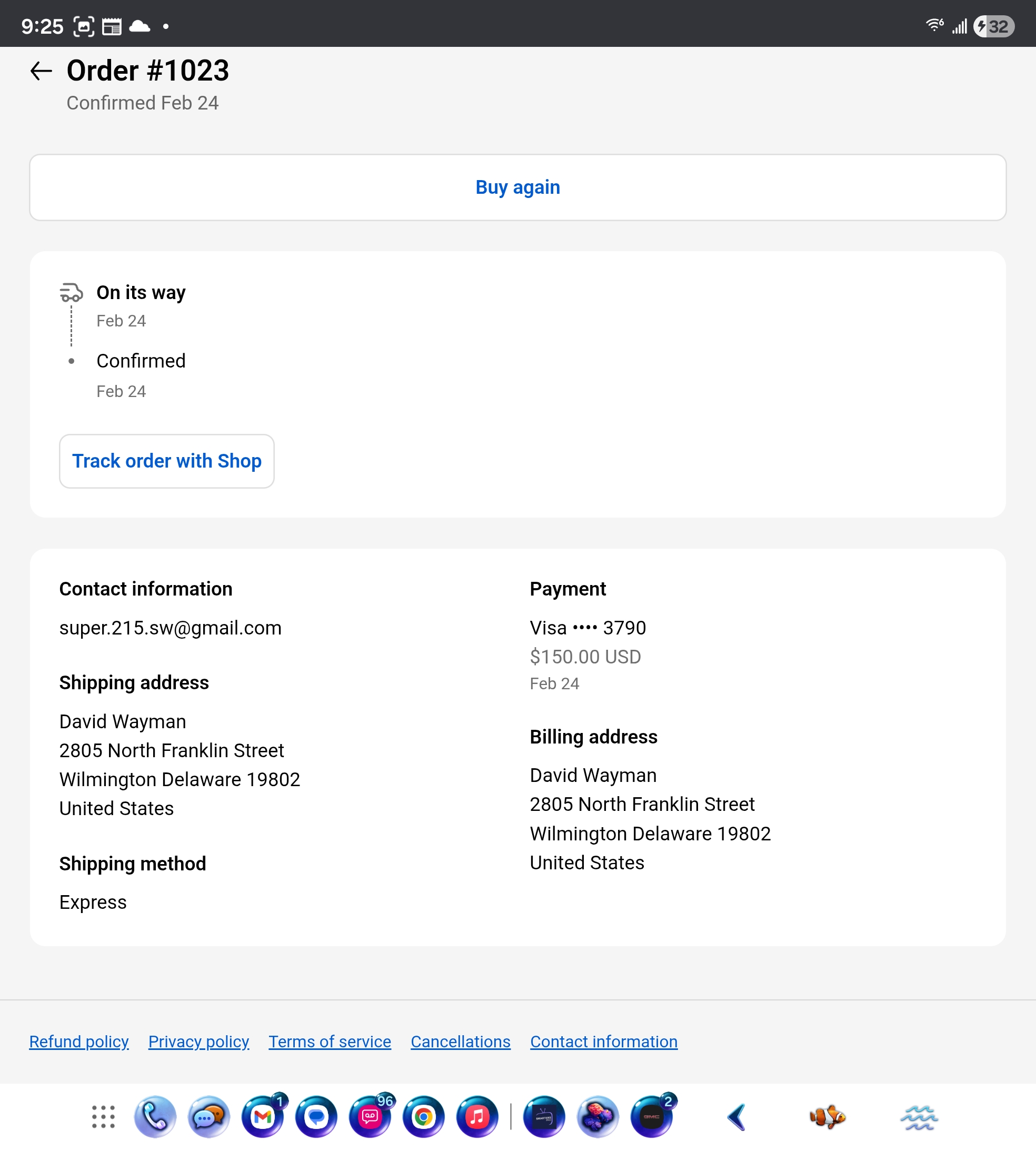The width and height of the screenshot is (1036, 1150).
Task: Follow the Cancellations link
Action: 461,1041
